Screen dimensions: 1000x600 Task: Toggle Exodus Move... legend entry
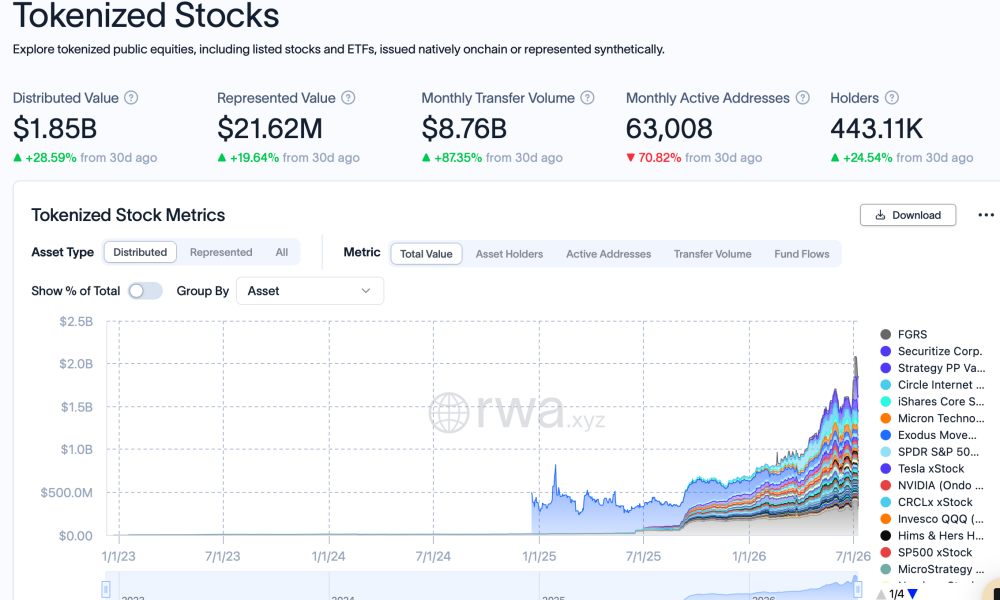coord(929,435)
